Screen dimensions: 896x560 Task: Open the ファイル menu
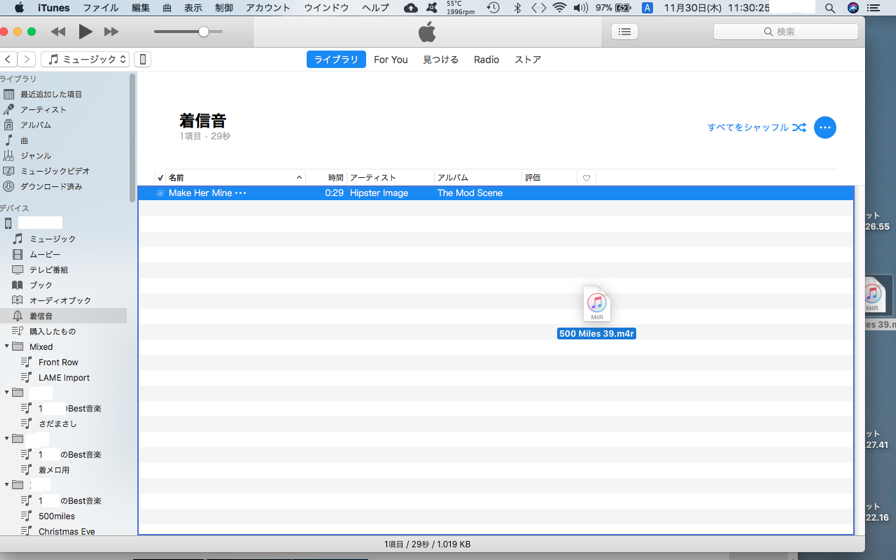[101, 8]
